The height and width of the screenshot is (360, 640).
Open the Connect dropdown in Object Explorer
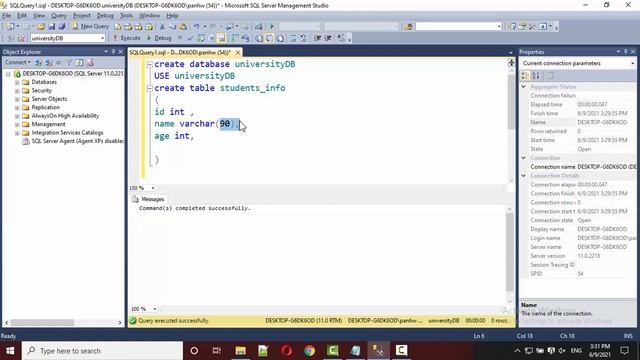(x=18, y=62)
